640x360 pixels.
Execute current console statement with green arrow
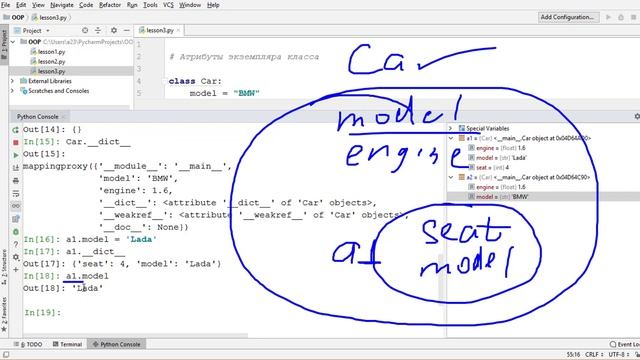[16, 155]
